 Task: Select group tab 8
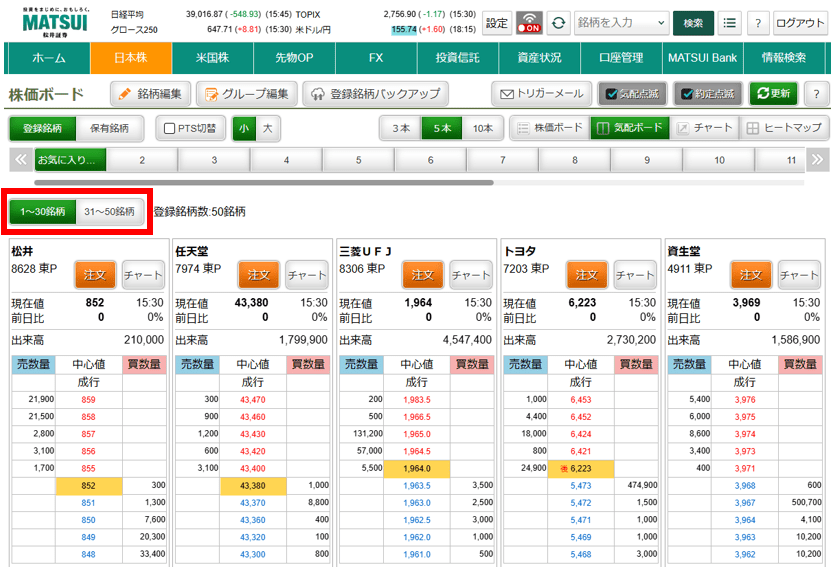pyautogui.click(x=575, y=160)
